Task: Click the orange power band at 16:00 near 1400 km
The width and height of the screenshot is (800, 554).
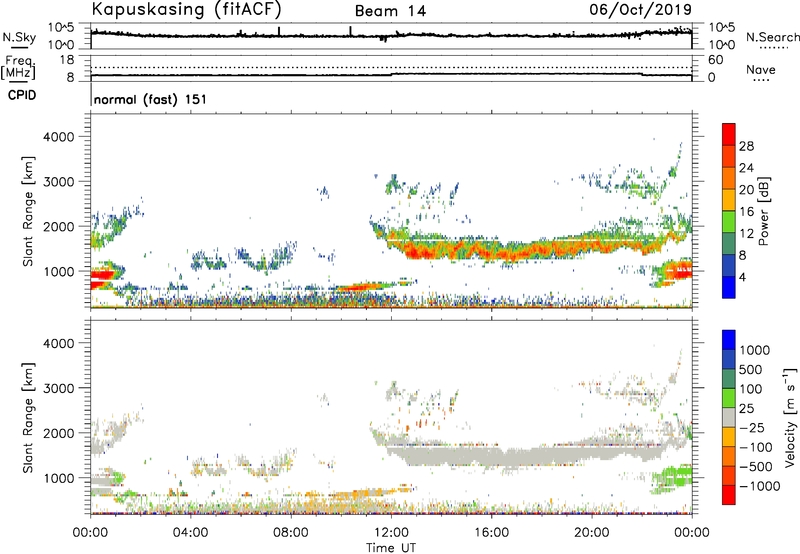Action: (491, 251)
